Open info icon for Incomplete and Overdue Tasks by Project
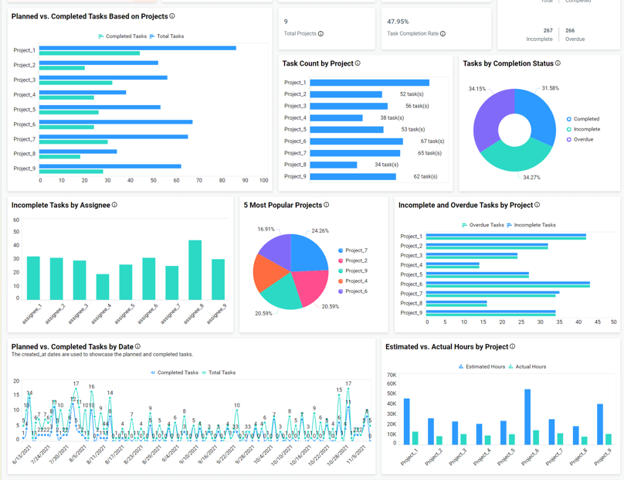Screen dimensions: 624x480 (537, 205)
